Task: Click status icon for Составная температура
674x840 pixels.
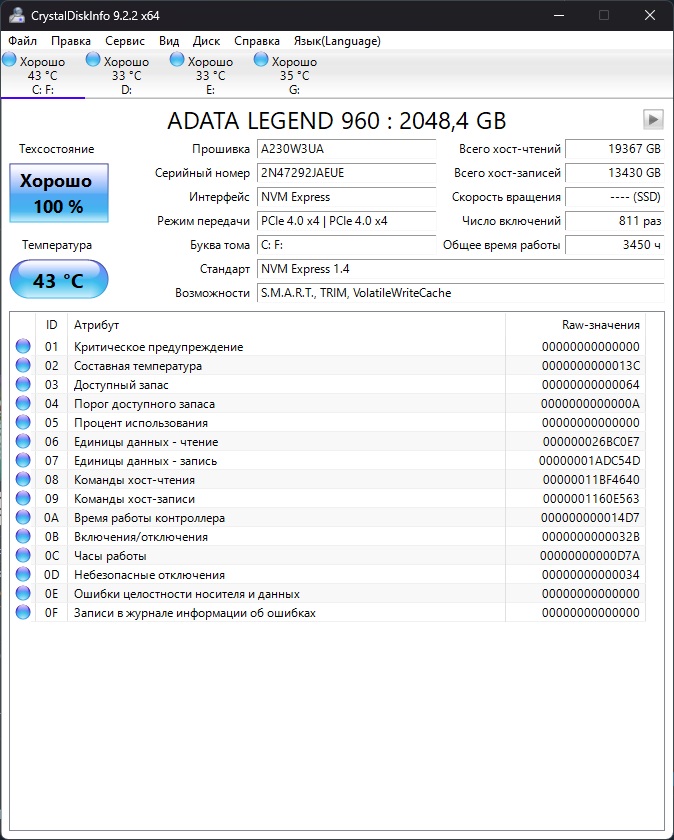Action: pos(23,365)
